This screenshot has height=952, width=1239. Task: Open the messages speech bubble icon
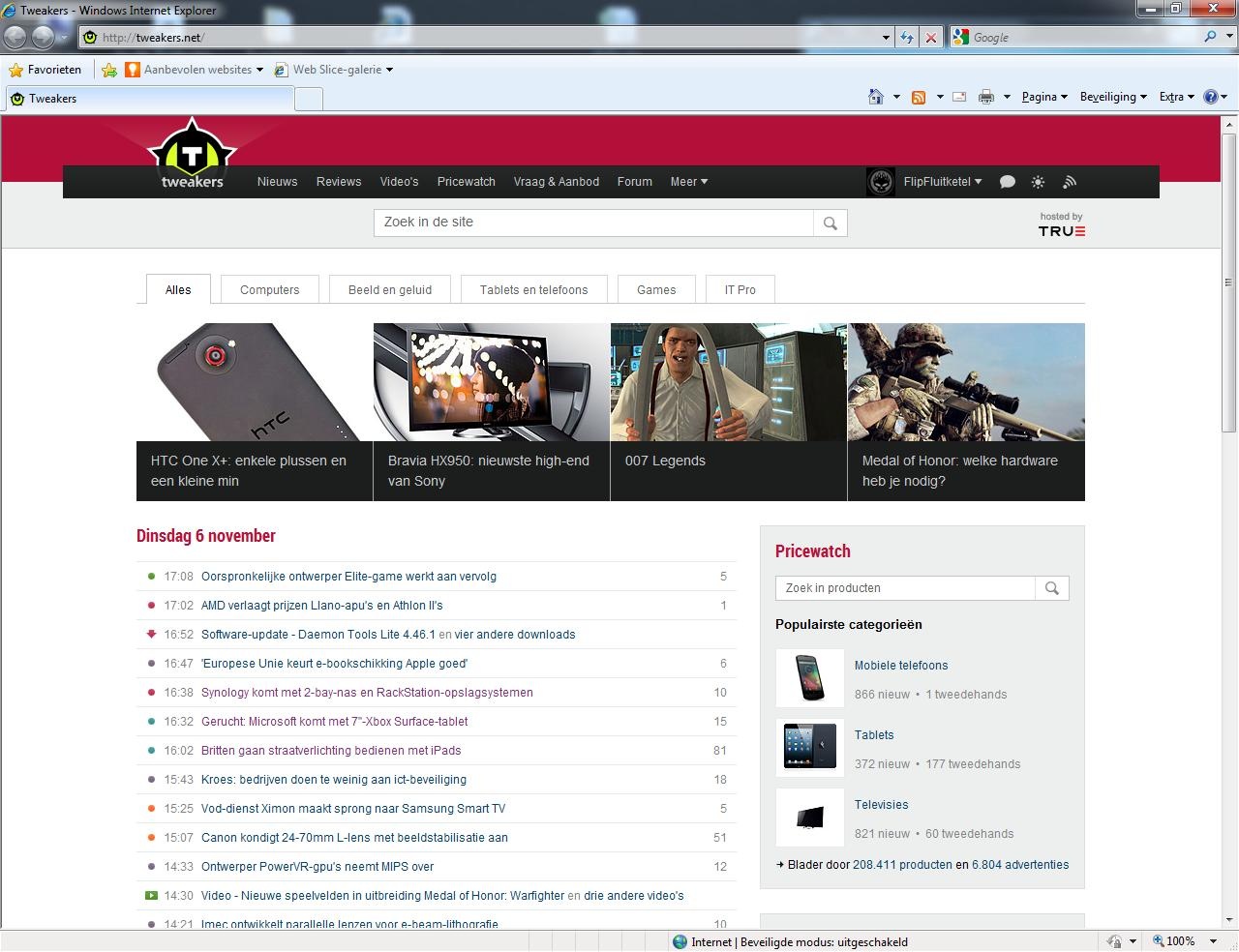[1007, 182]
